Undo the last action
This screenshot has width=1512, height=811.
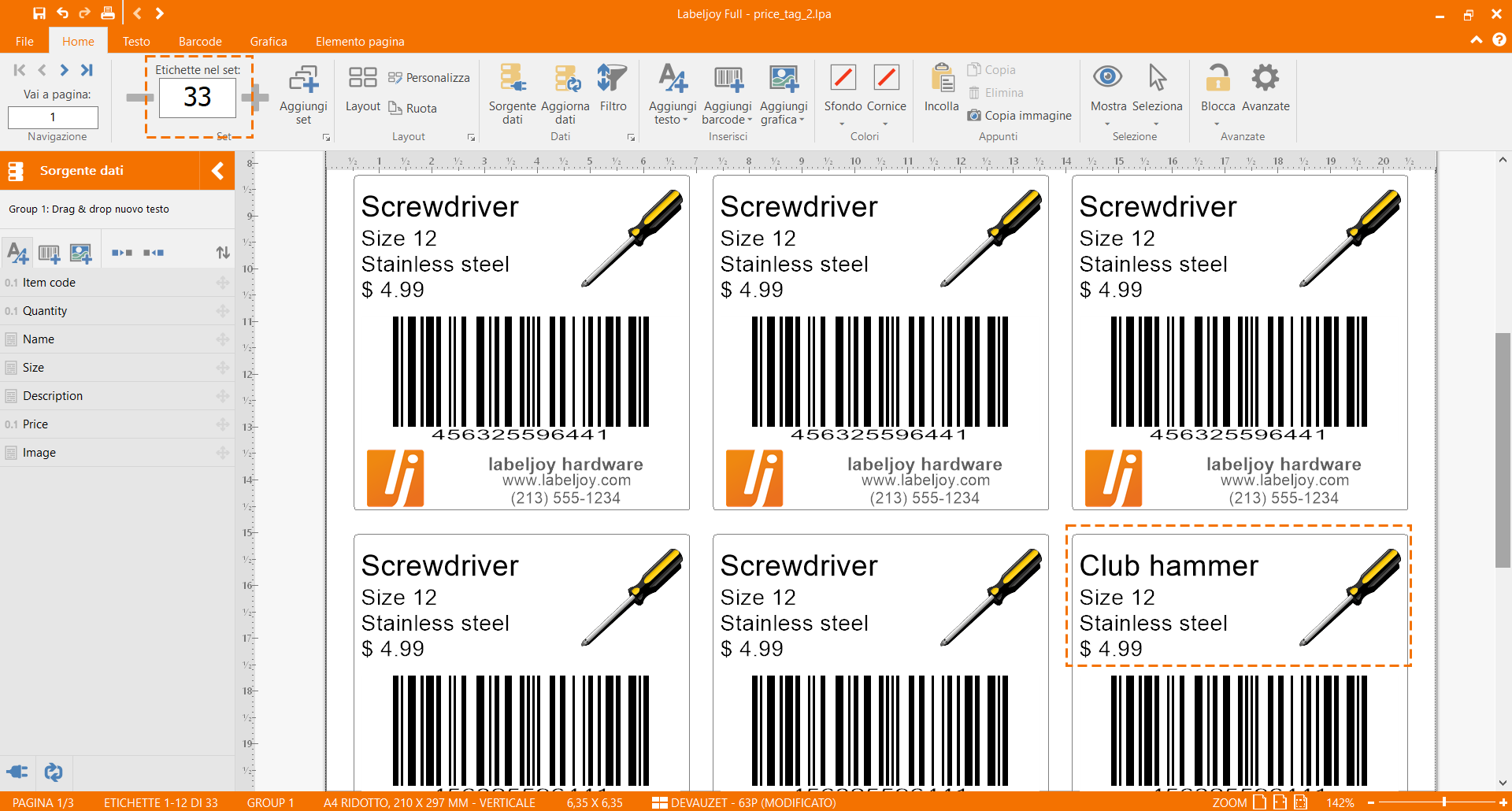(x=62, y=13)
